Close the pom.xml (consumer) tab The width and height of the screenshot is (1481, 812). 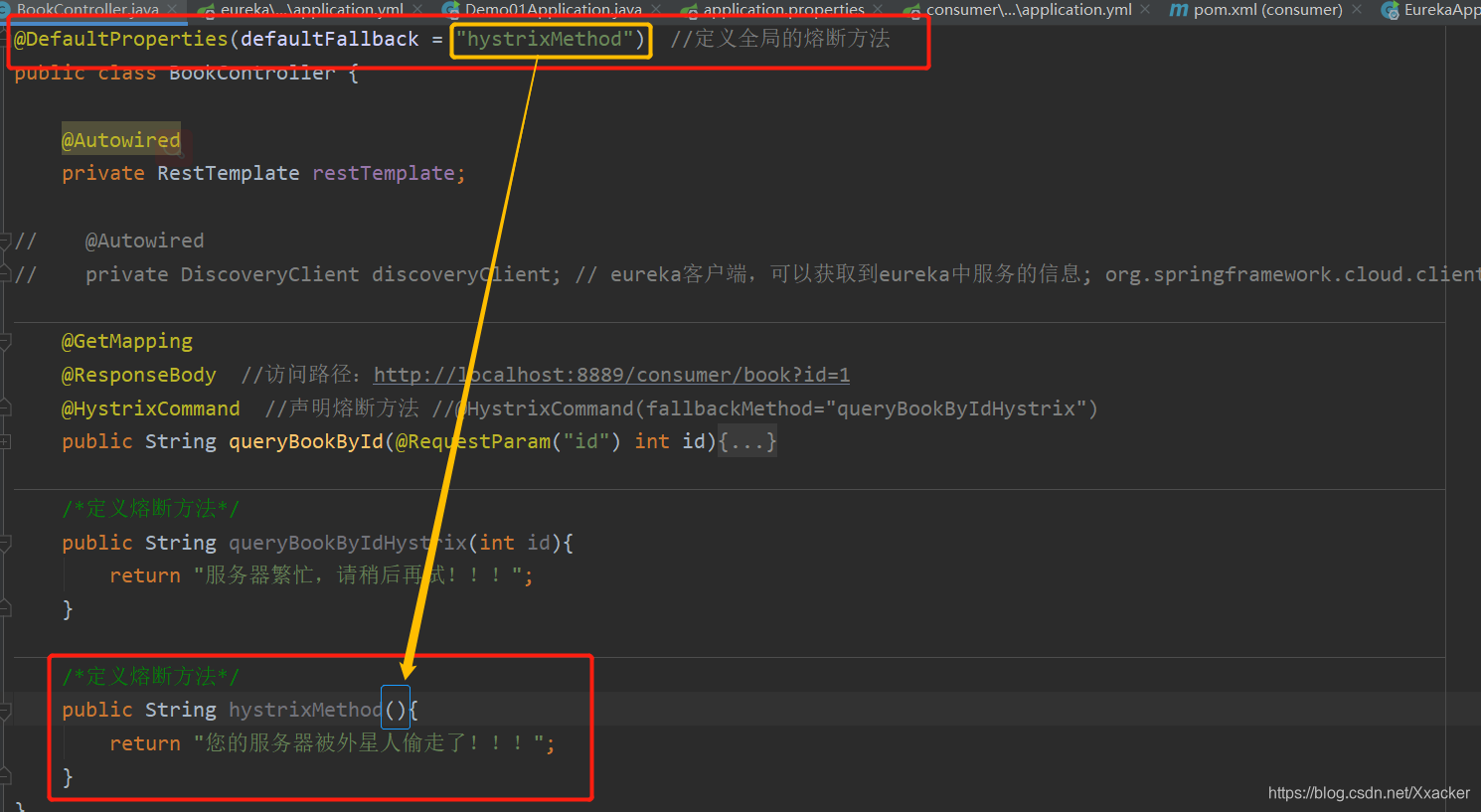click(1357, 9)
